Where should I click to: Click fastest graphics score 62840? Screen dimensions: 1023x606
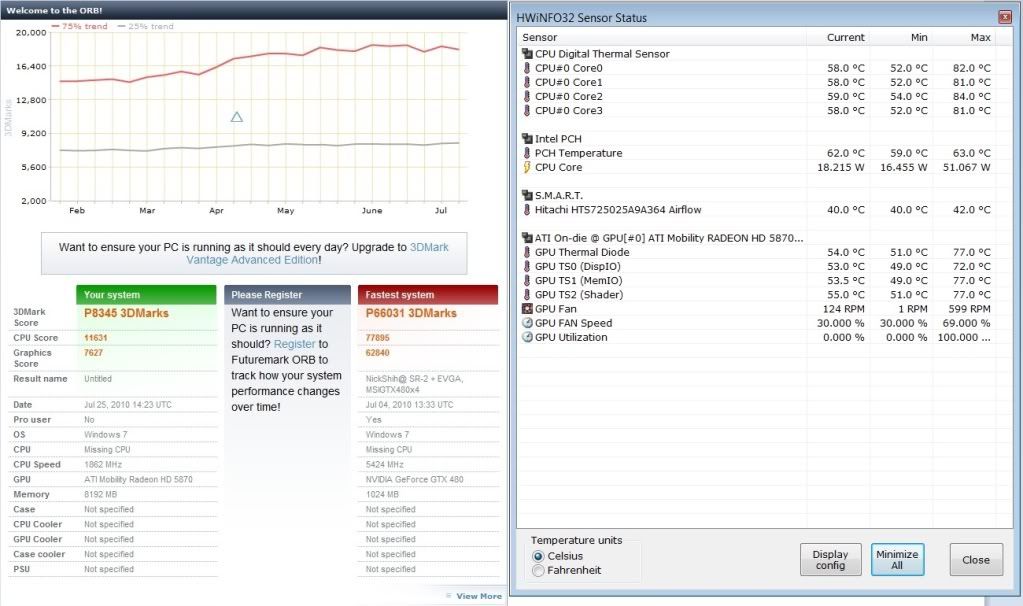point(377,353)
